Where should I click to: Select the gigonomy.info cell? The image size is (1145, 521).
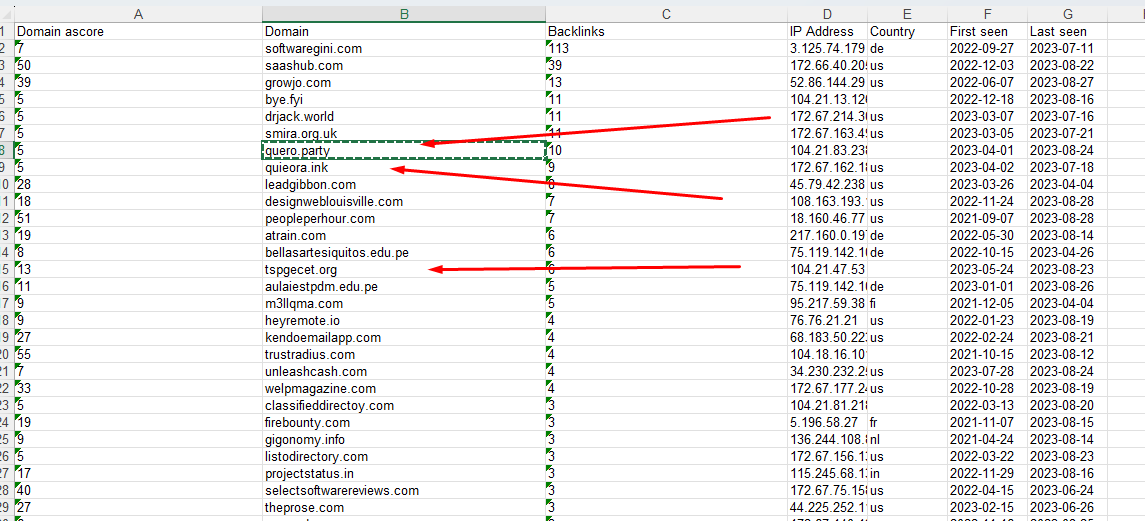[x=404, y=439]
